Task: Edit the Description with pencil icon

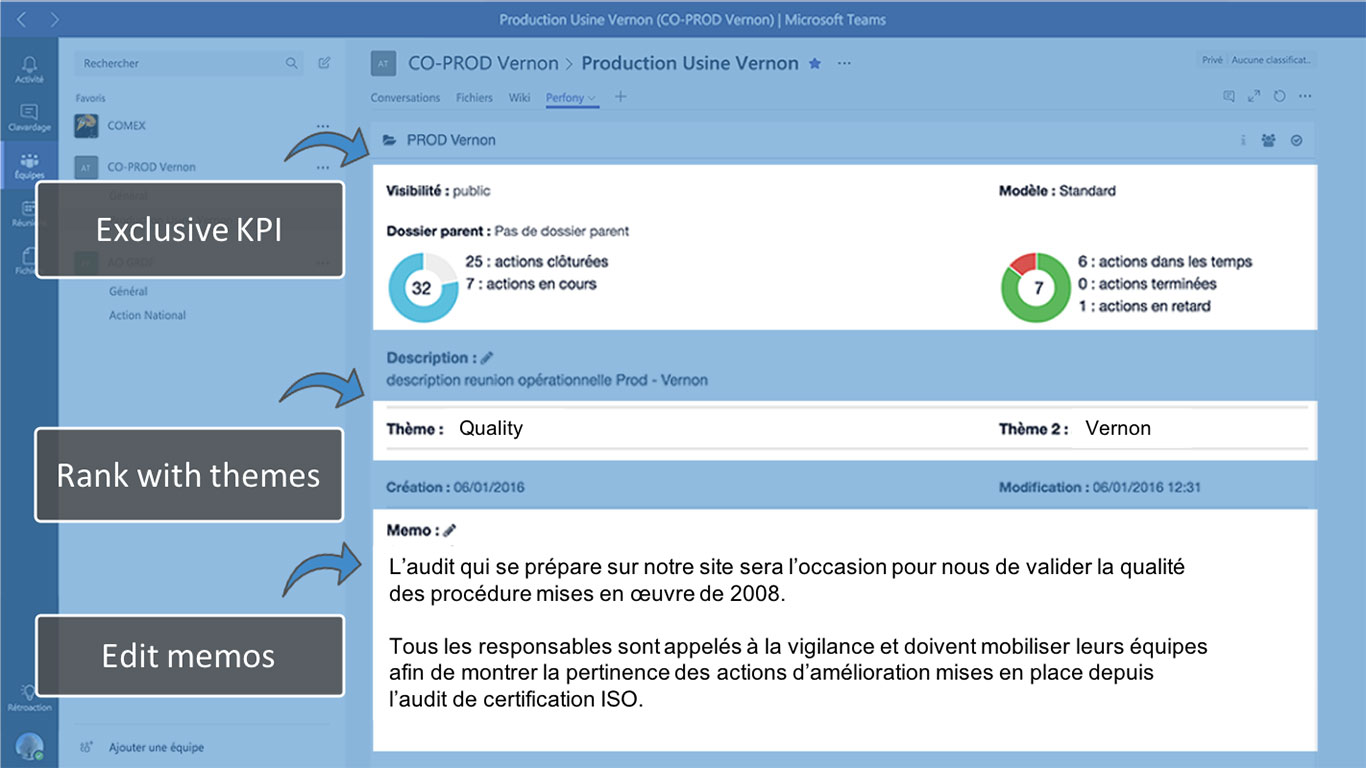Action: [x=487, y=357]
